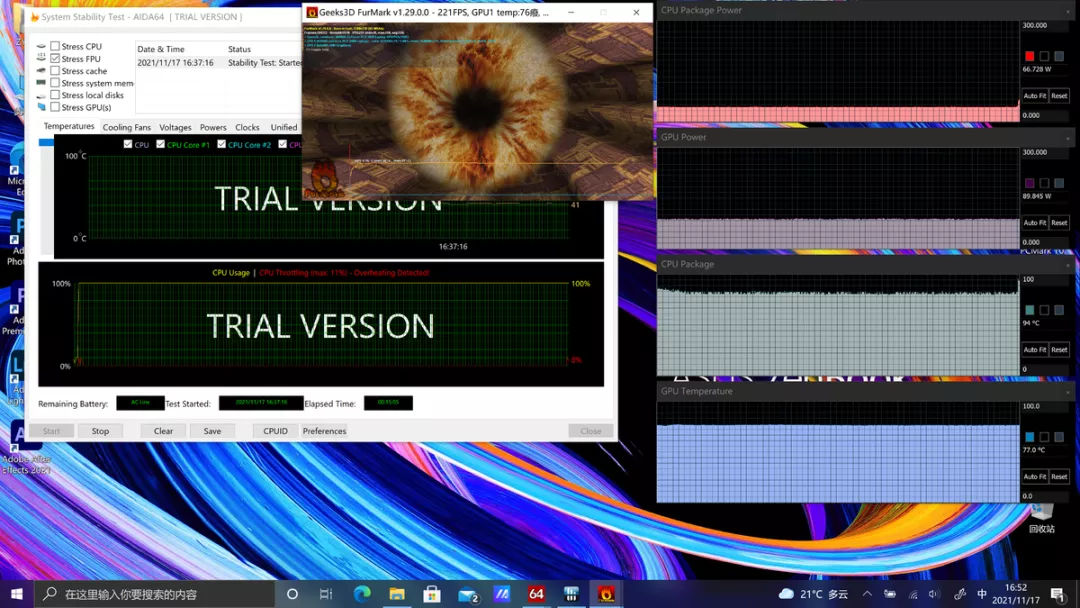Viewport: 1080px width, 608px height.
Task: Open the Mail app in the taskbar
Action: click(x=467, y=594)
